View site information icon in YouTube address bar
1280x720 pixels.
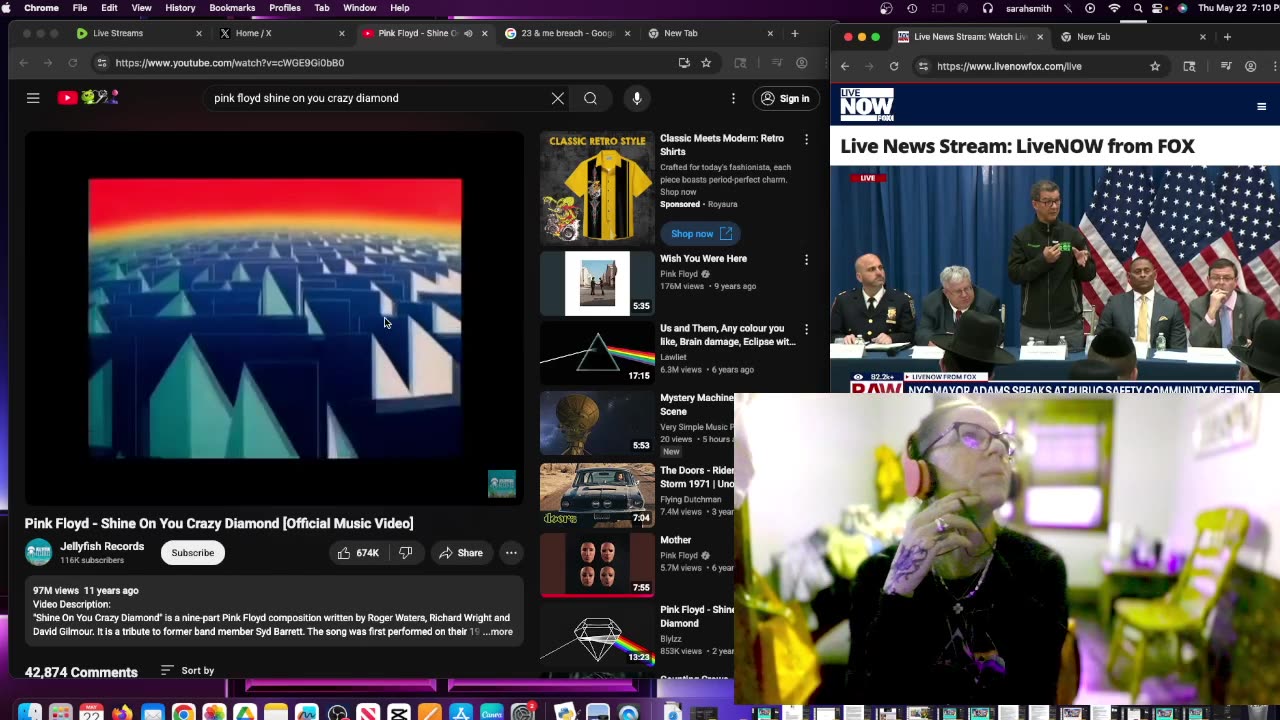(101, 62)
